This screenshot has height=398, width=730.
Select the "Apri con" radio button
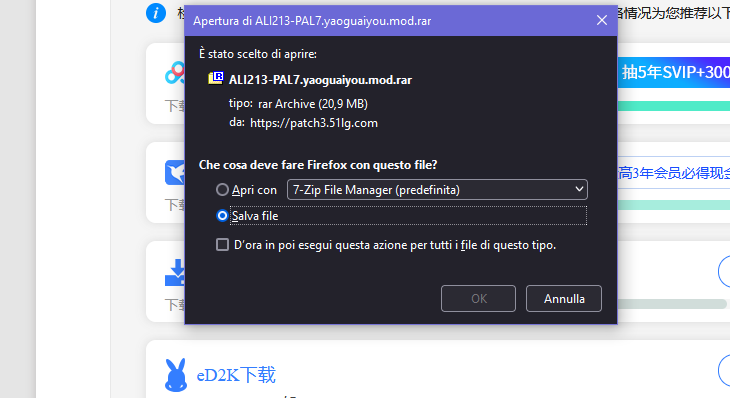pyautogui.click(x=222, y=190)
